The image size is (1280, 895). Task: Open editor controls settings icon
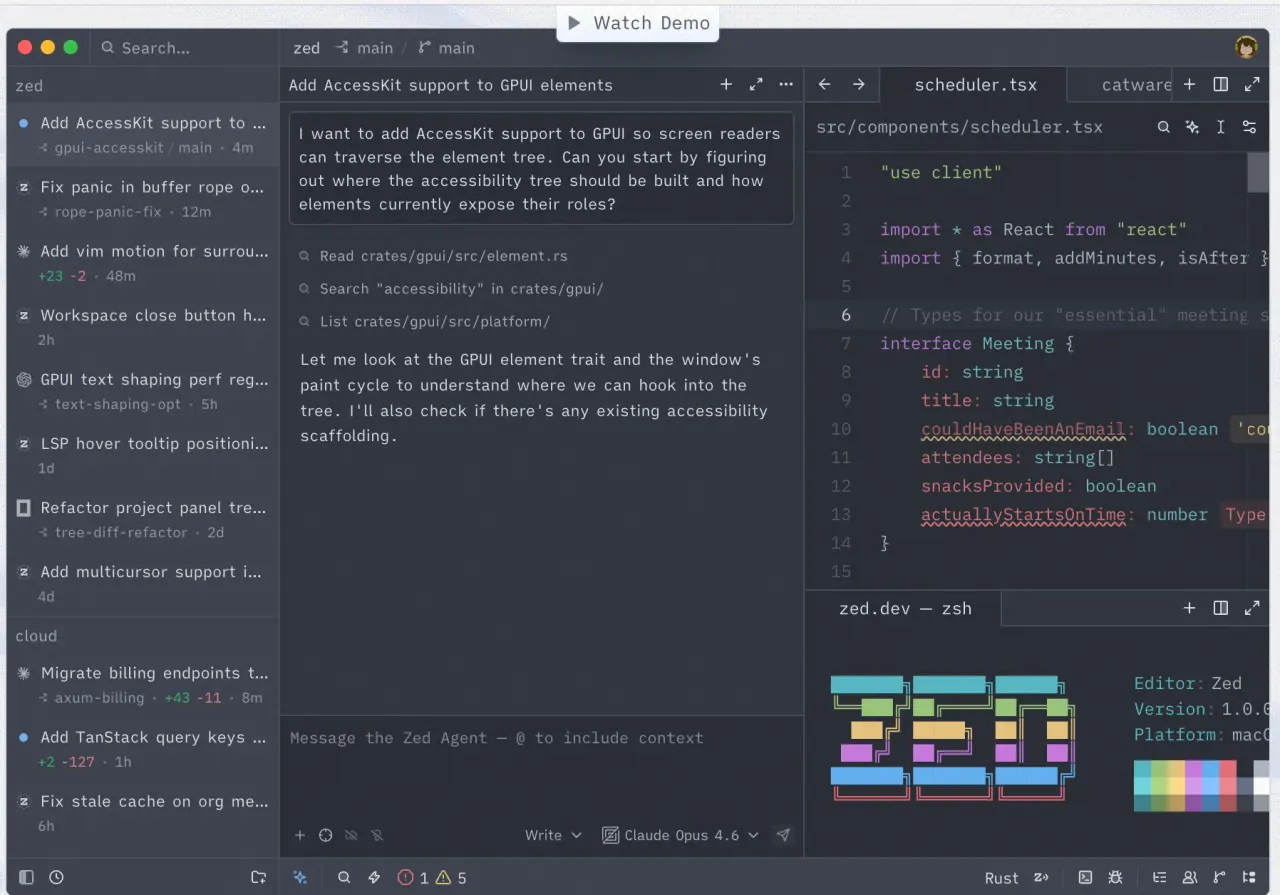1249,127
